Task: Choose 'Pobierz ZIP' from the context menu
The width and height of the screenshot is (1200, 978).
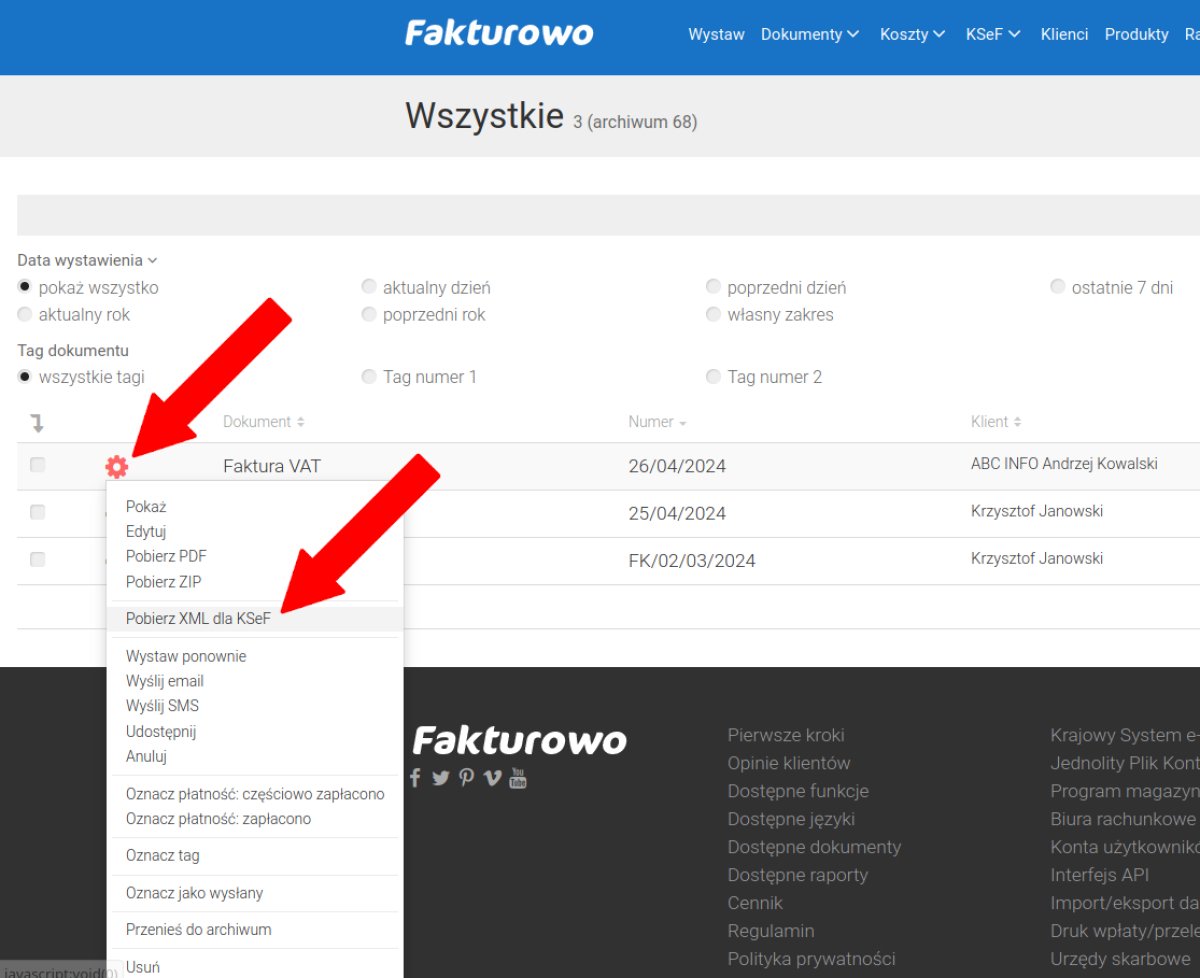Action: pyautogui.click(x=164, y=581)
